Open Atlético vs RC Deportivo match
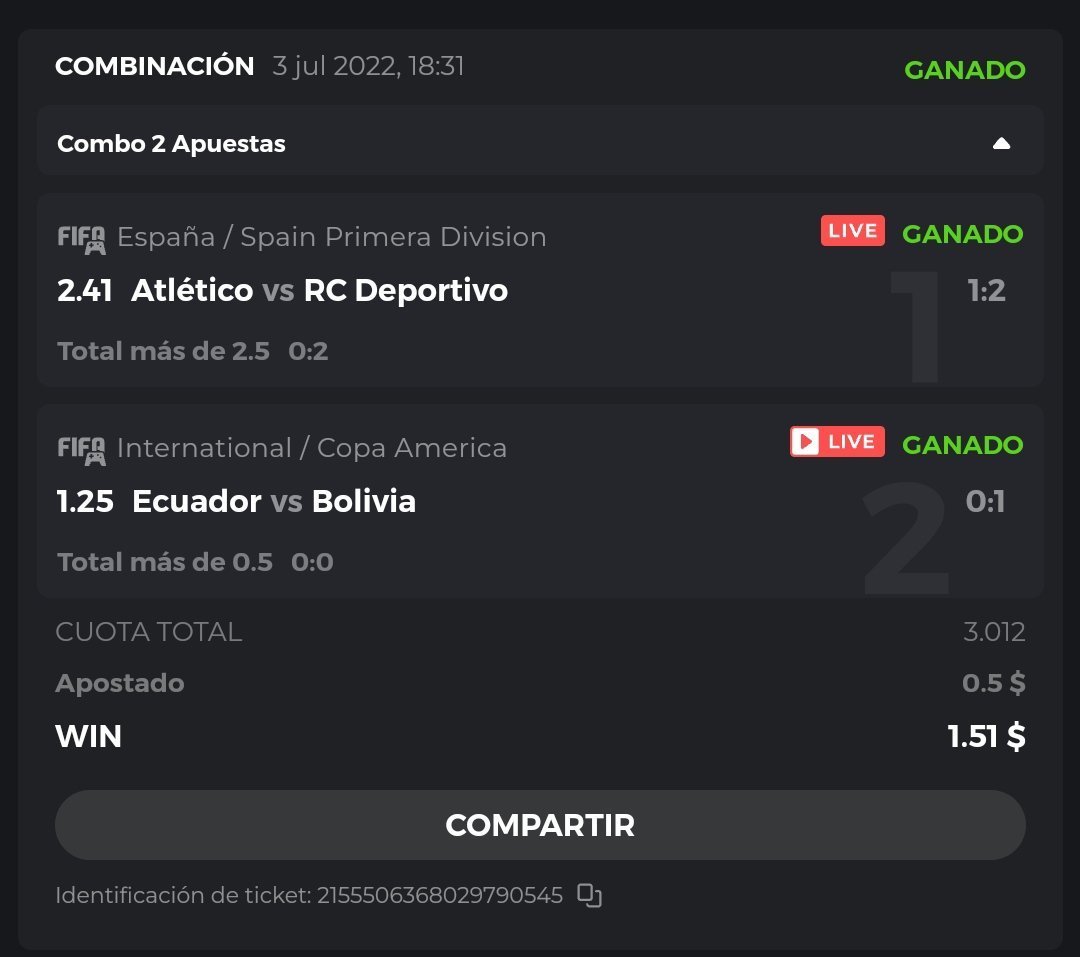Screen dimensions: 1080x957 (319, 290)
